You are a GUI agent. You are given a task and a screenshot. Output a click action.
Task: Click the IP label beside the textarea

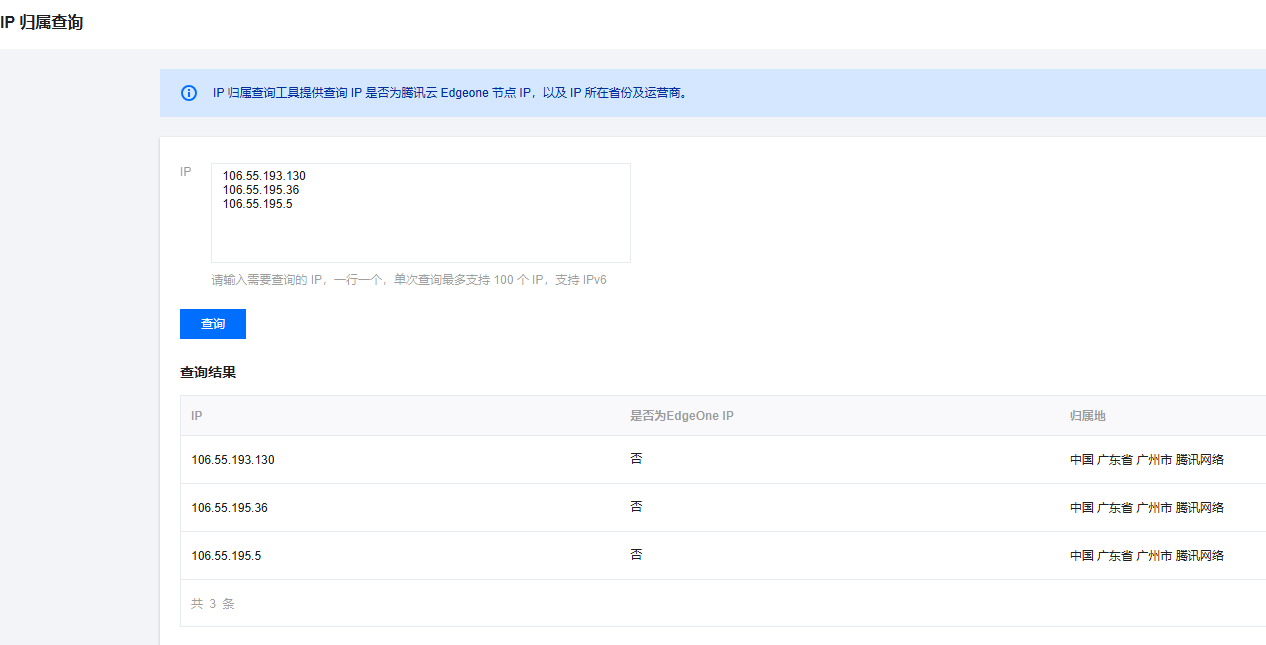click(186, 172)
